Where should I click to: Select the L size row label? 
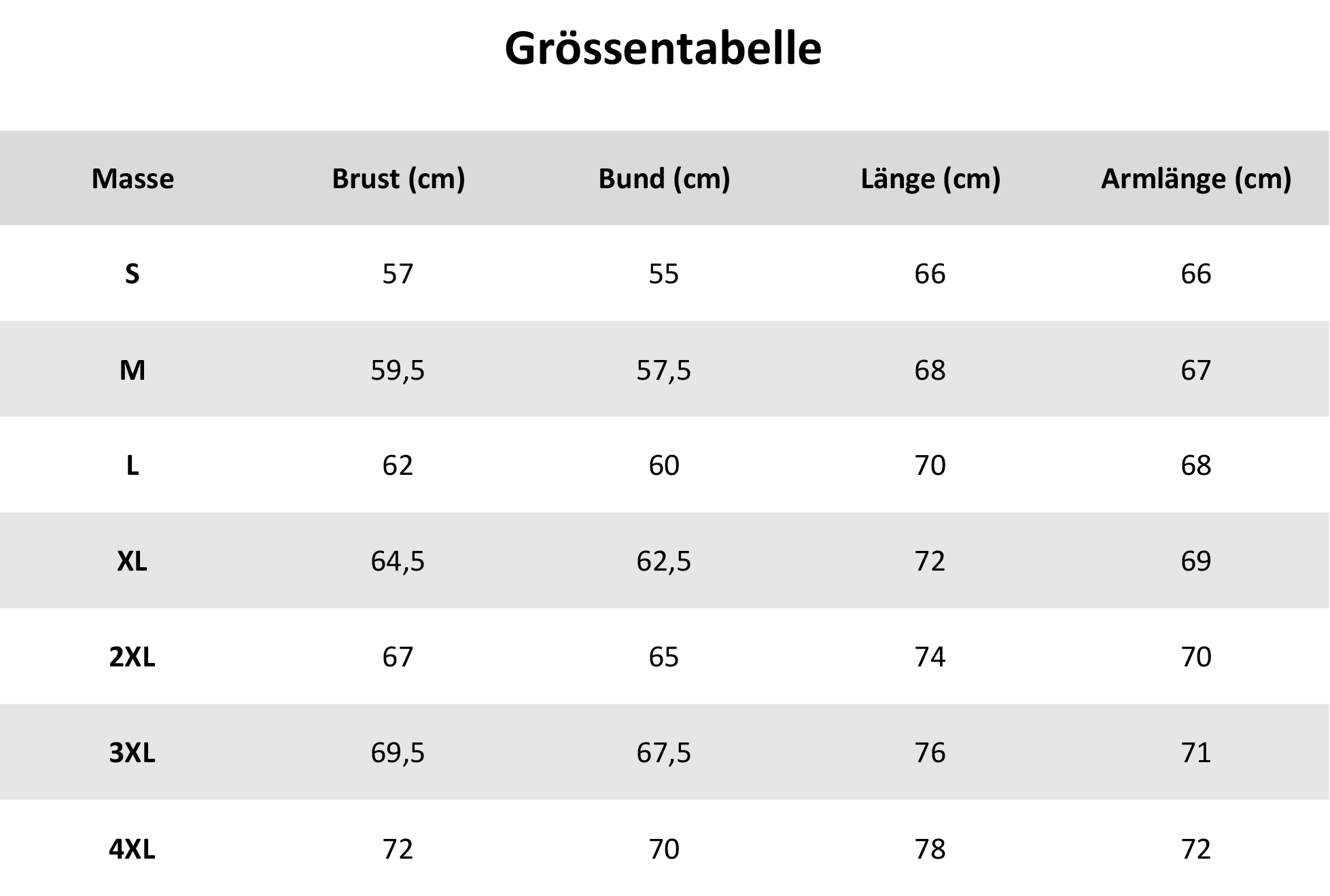(x=133, y=465)
